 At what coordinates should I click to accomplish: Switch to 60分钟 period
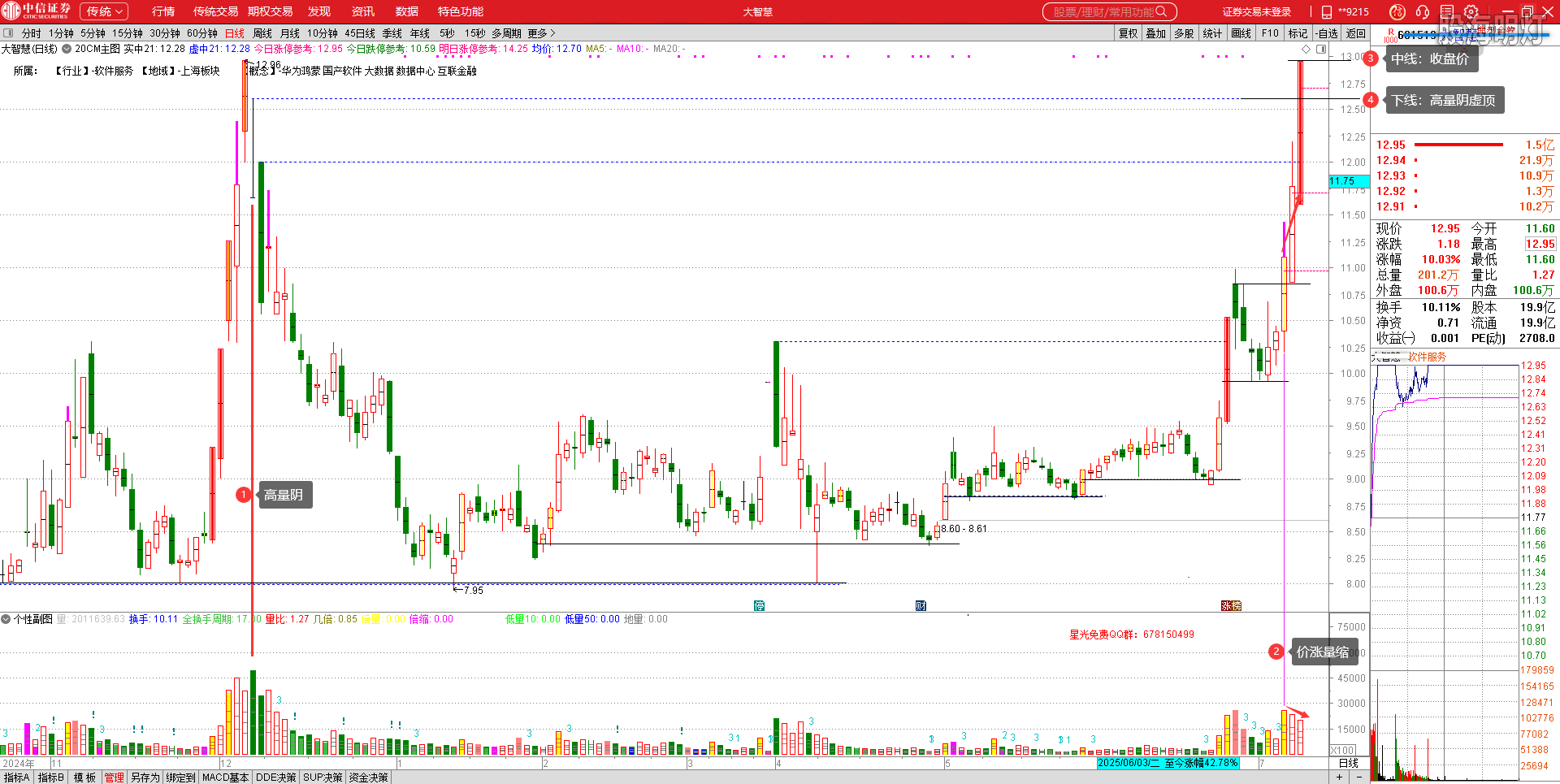[202, 33]
